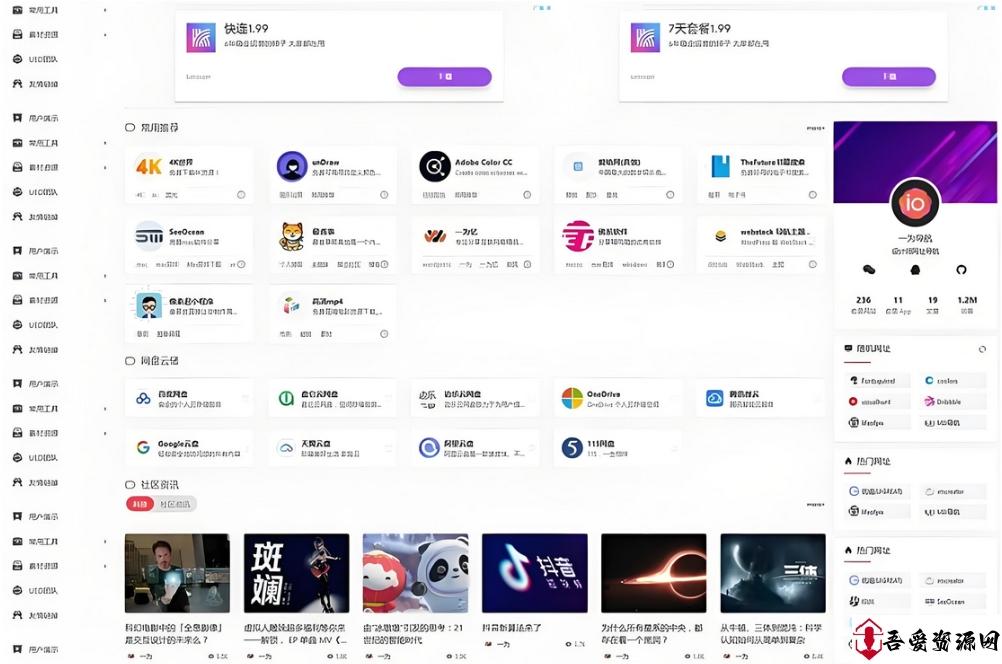Open the panda mascot article thumbnail
The height and width of the screenshot is (664, 1002).
tap(415, 573)
